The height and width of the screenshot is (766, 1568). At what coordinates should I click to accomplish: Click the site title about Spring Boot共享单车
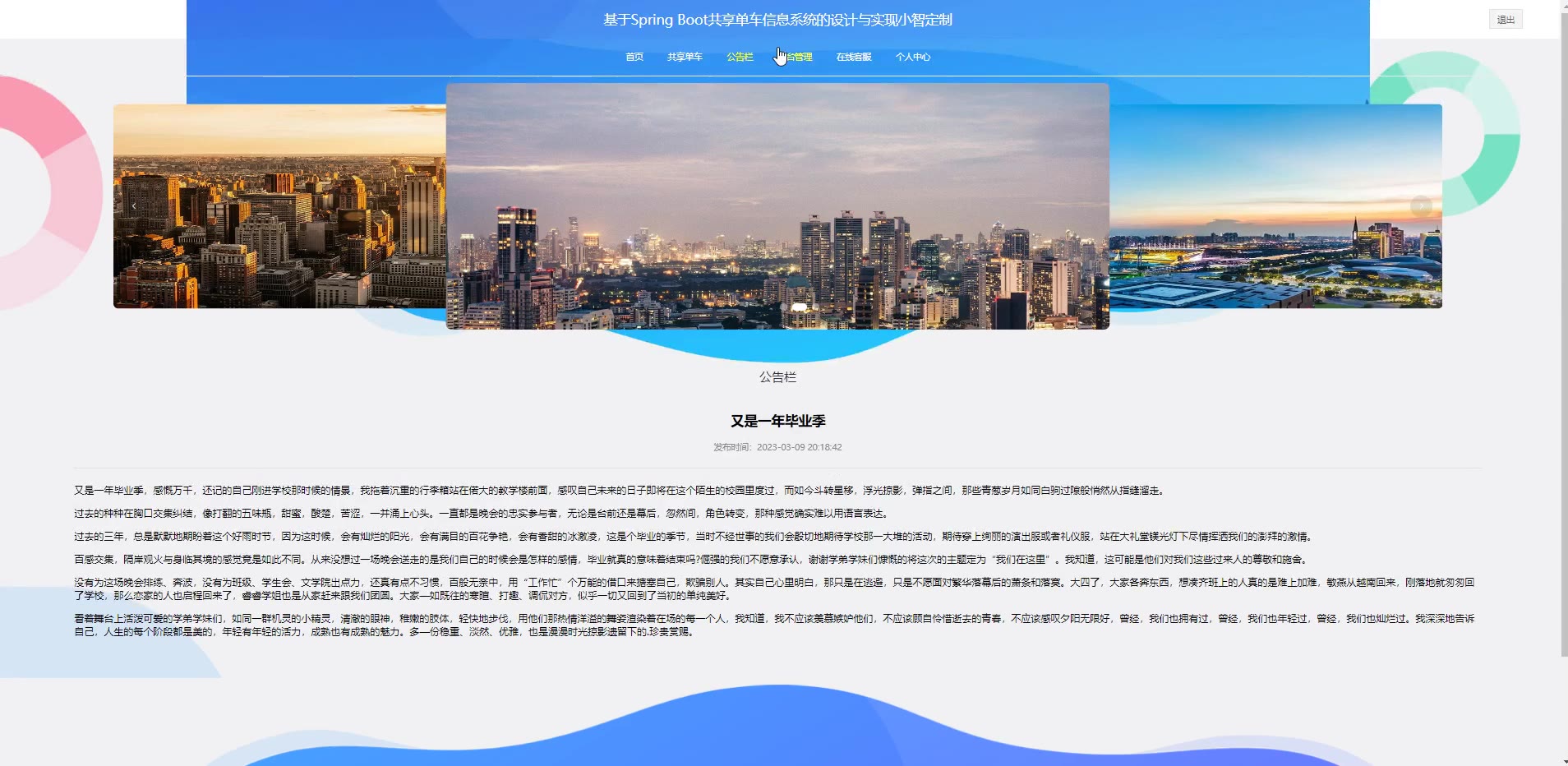tap(777, 20)
